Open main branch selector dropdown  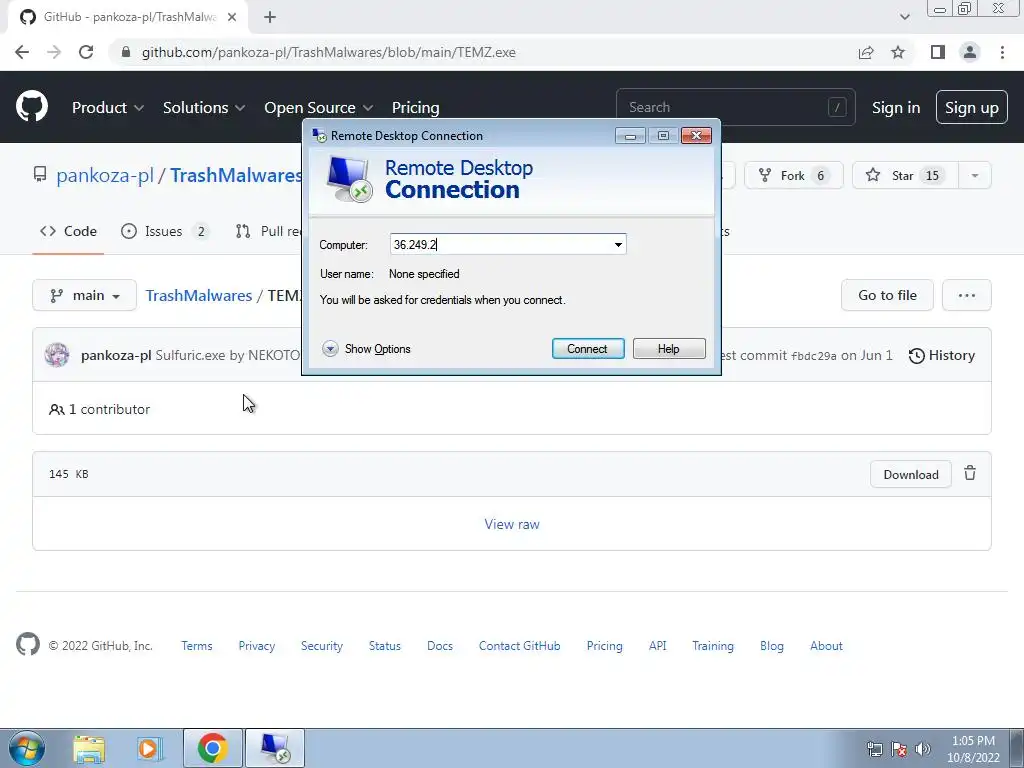(x=84, y=295)
